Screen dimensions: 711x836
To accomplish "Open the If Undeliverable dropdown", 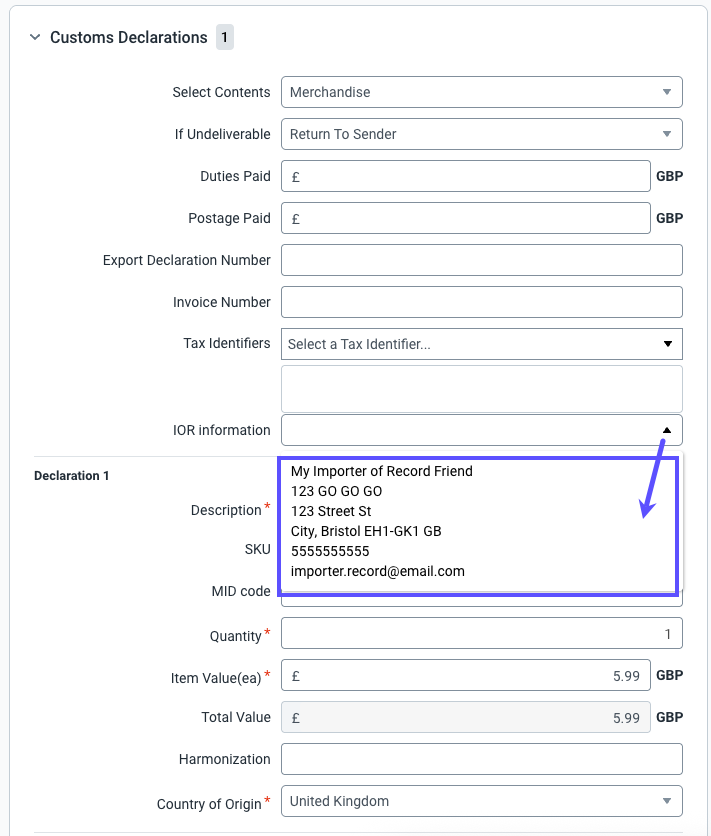I will [x=480, y=134].
